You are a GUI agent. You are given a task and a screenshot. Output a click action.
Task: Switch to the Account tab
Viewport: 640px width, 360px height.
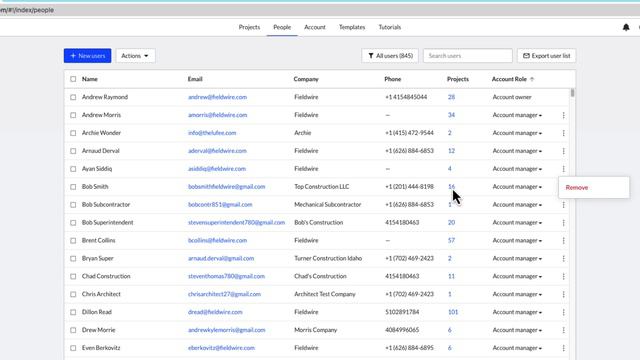point(315,27)
